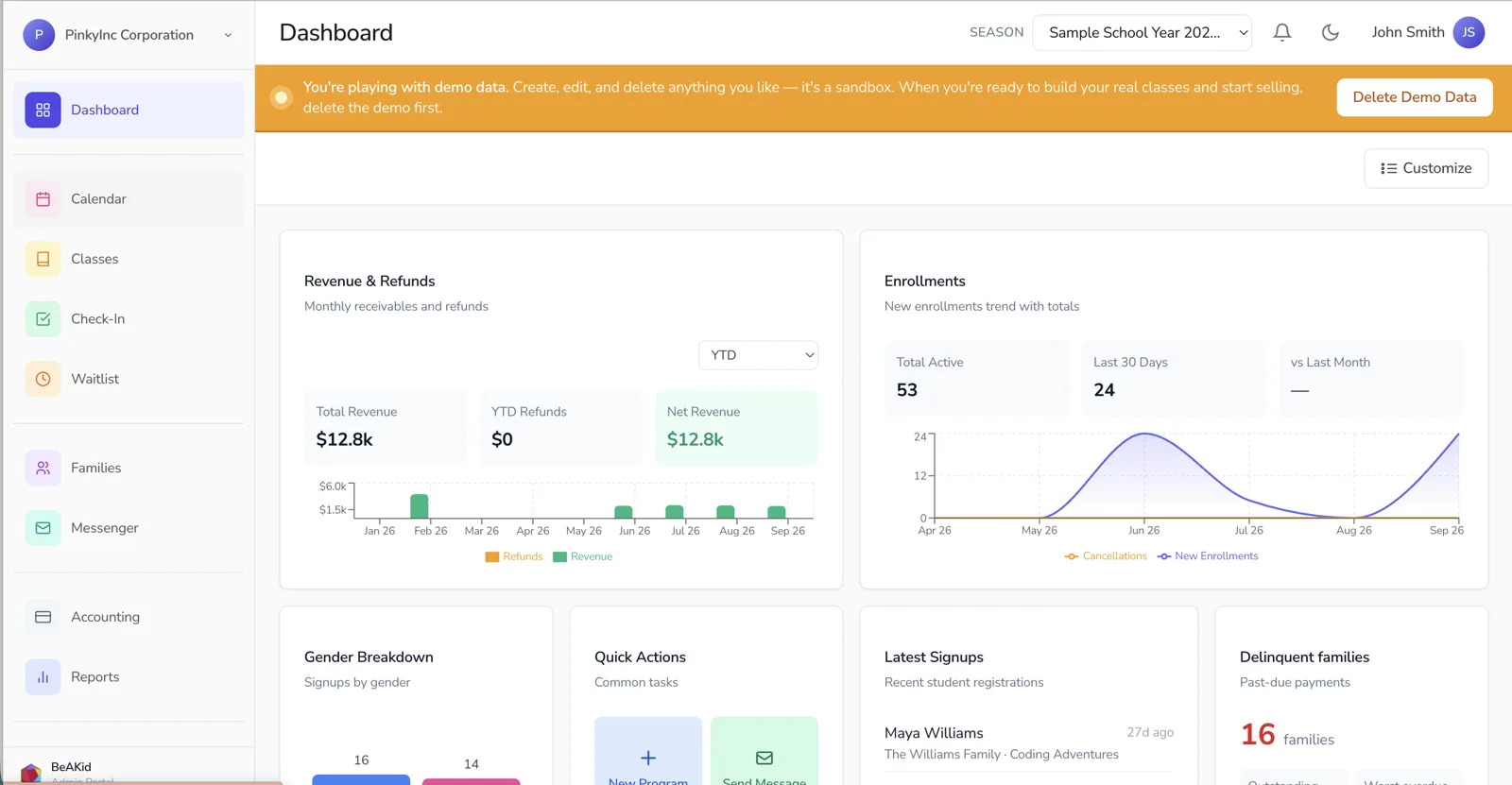The height and width of the screenshot is (785, 1512).
Task: Open the Waitlist clock icon
Action: click(x=43, y=379)
